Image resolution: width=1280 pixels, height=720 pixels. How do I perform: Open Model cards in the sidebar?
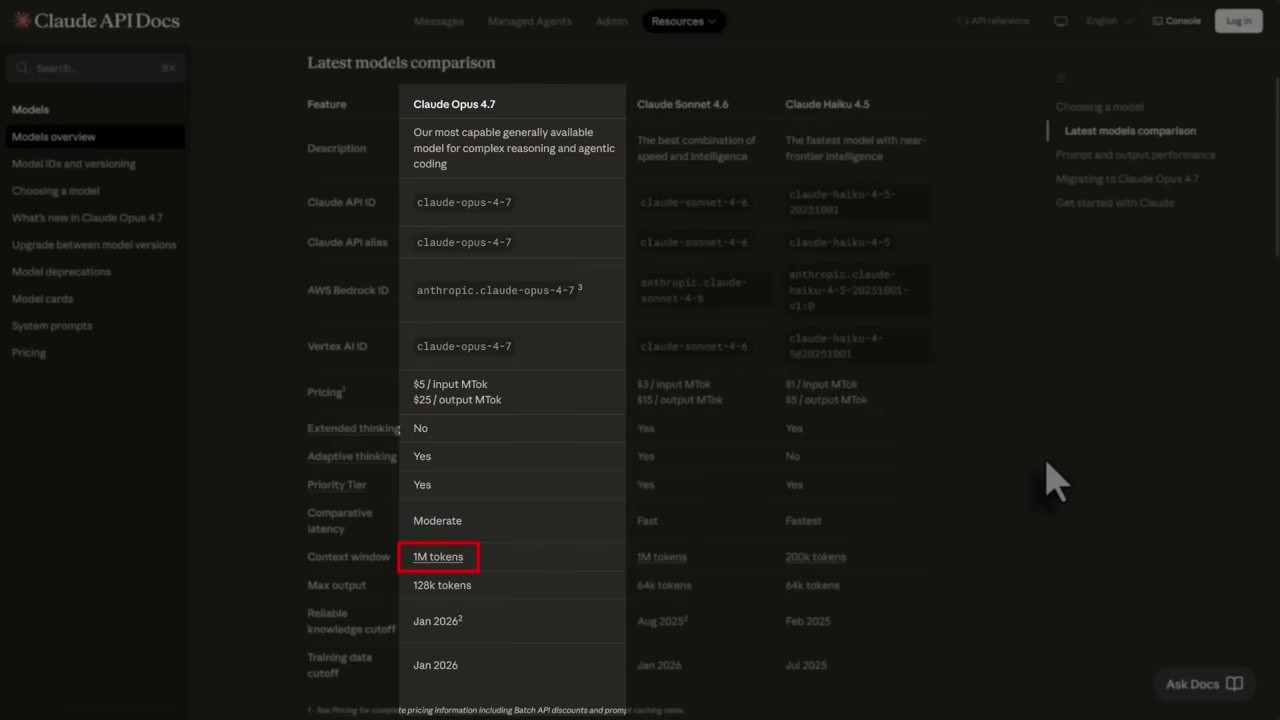(42, 299)
